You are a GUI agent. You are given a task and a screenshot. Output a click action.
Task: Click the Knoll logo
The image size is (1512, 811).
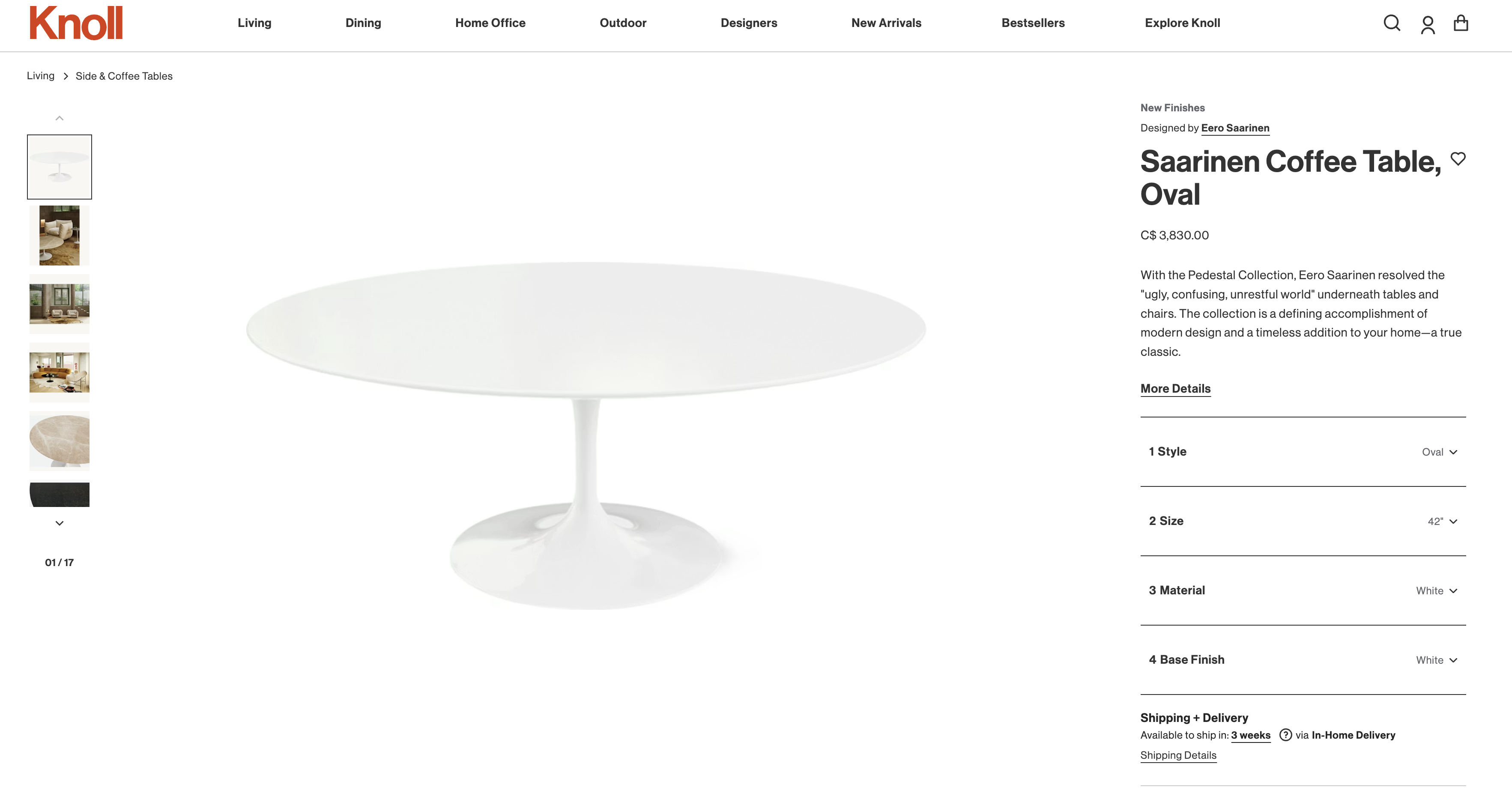76,23
